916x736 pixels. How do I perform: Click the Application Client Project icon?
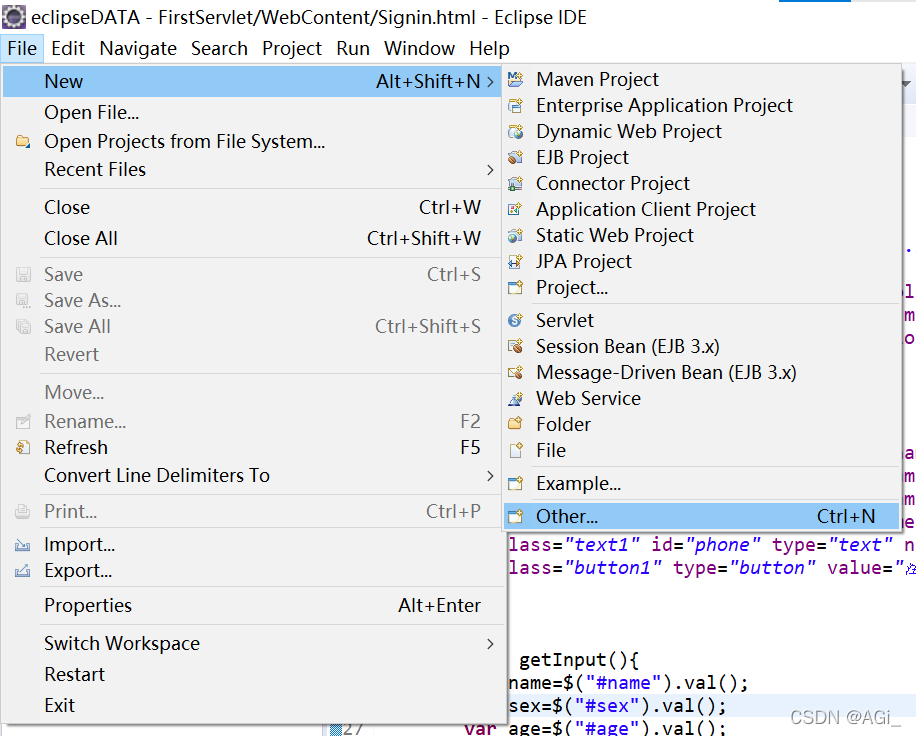pyautogui.click(x=515, y=209)
